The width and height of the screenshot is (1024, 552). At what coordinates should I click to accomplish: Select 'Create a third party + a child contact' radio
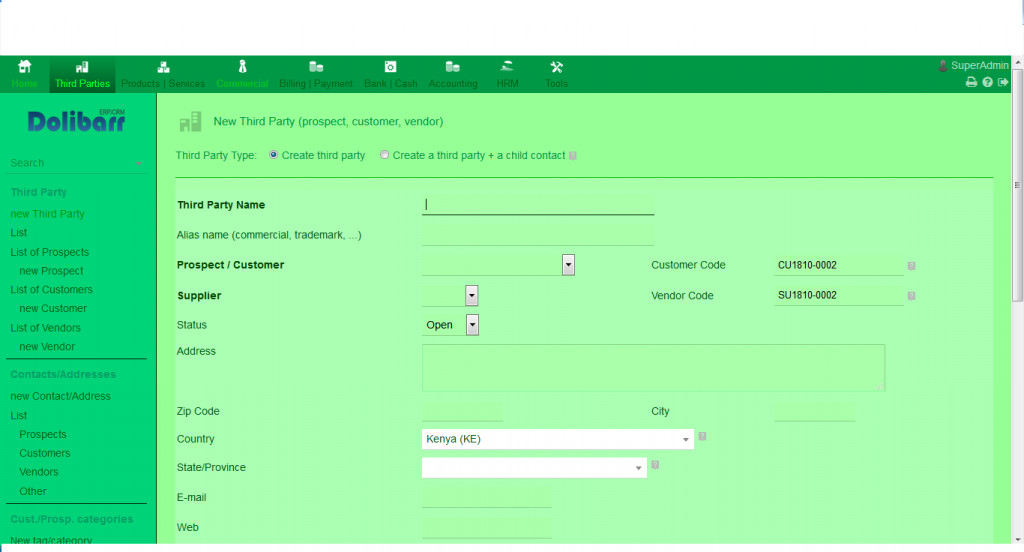tap(384, 155)
